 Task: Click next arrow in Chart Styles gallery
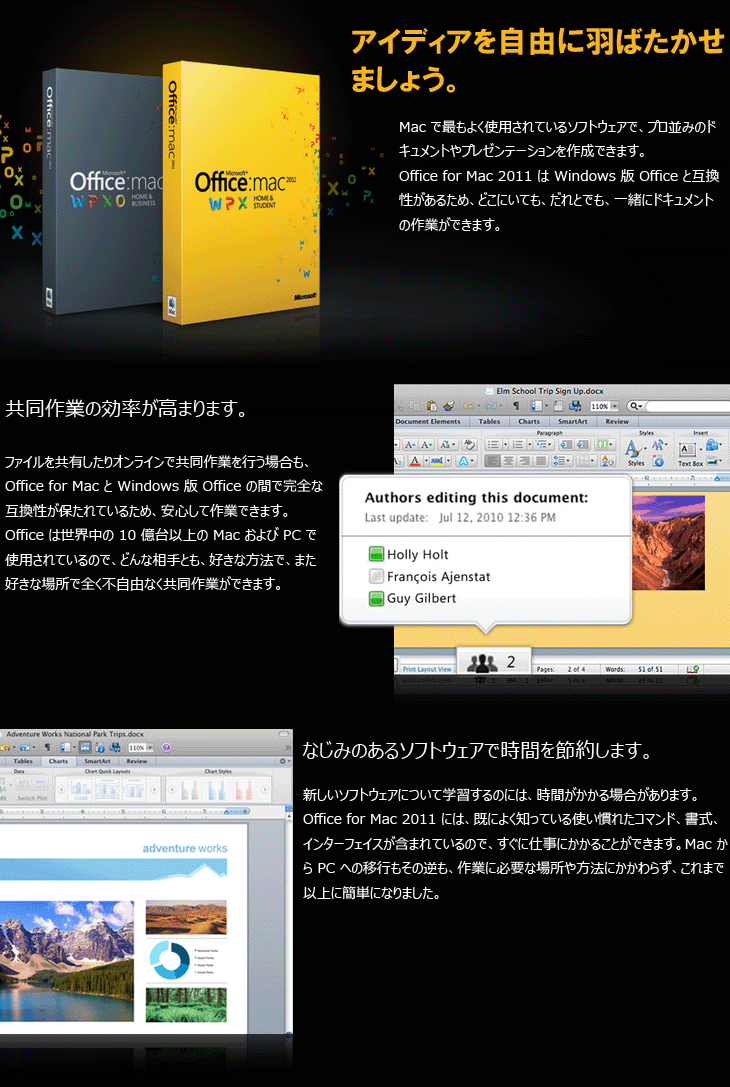[264, 789]
